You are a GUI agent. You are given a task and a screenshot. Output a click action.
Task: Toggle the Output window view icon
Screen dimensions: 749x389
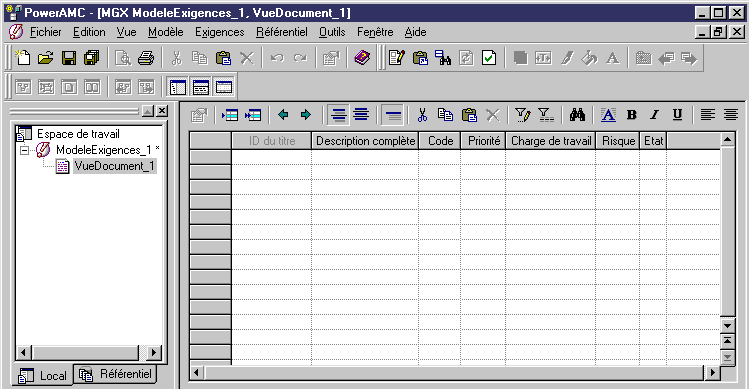[x=201, y=87]
